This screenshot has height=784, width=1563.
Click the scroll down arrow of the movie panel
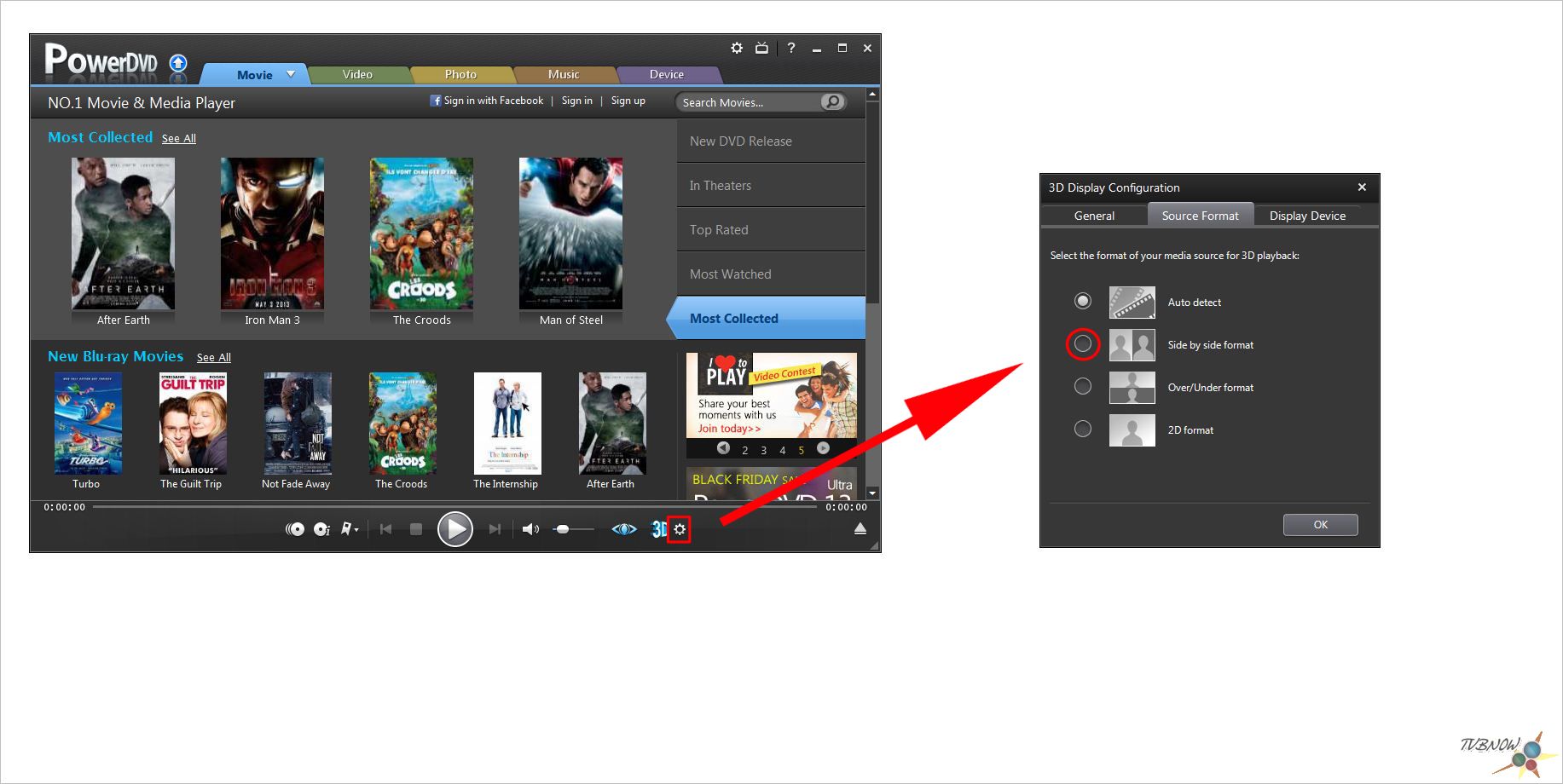point(872,493)
